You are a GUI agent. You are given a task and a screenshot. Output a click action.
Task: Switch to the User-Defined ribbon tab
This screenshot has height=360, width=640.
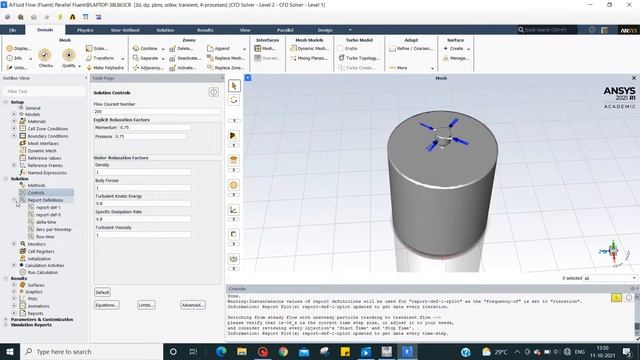click(125, 30)
